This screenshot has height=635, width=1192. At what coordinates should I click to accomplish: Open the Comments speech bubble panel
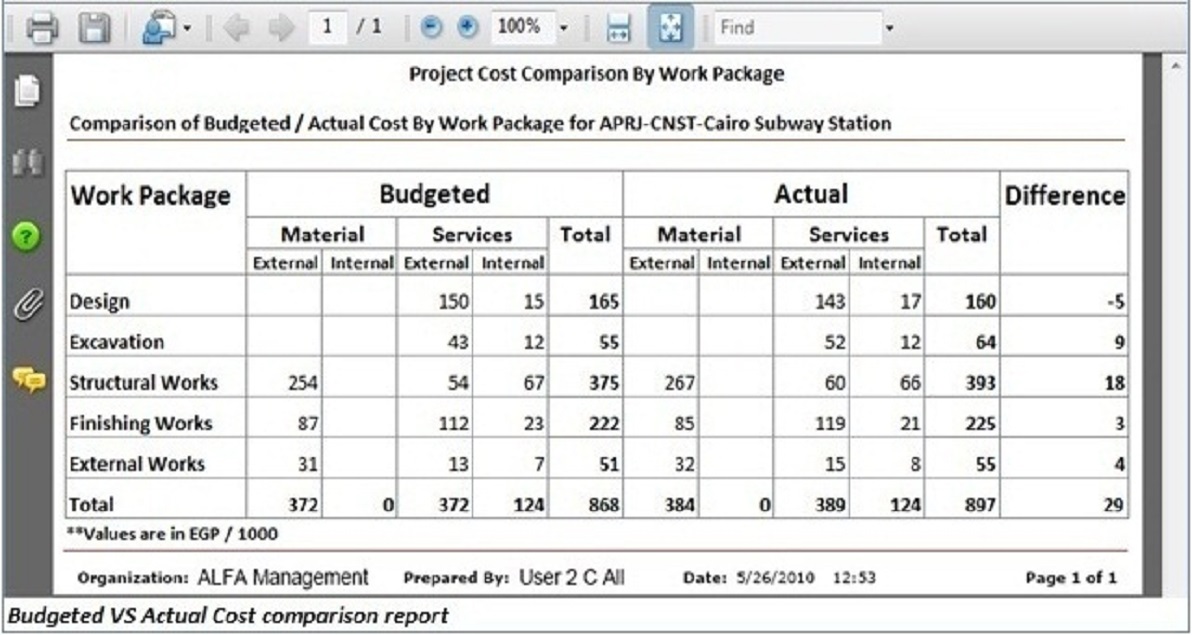coord(28,379)
